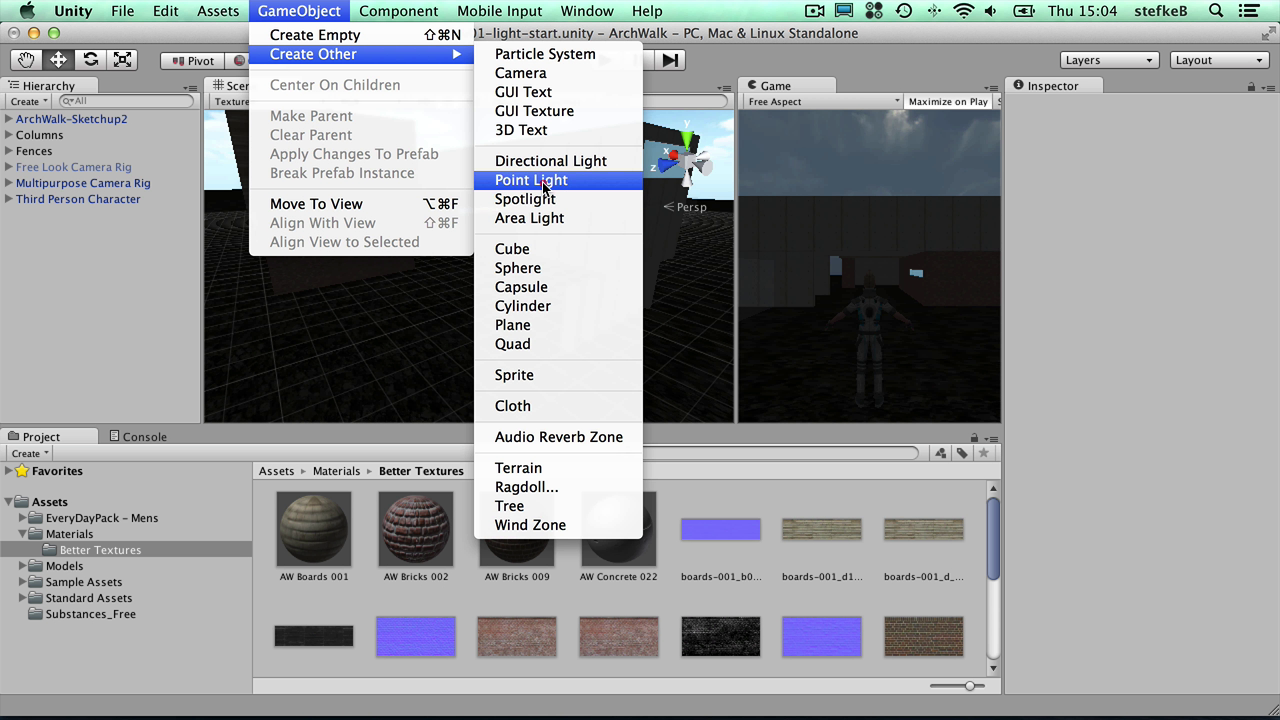Image resolution: width=1280 pixels, height=720 pixels.
Task: Open the Apple menu
Action: coord(28,11)
